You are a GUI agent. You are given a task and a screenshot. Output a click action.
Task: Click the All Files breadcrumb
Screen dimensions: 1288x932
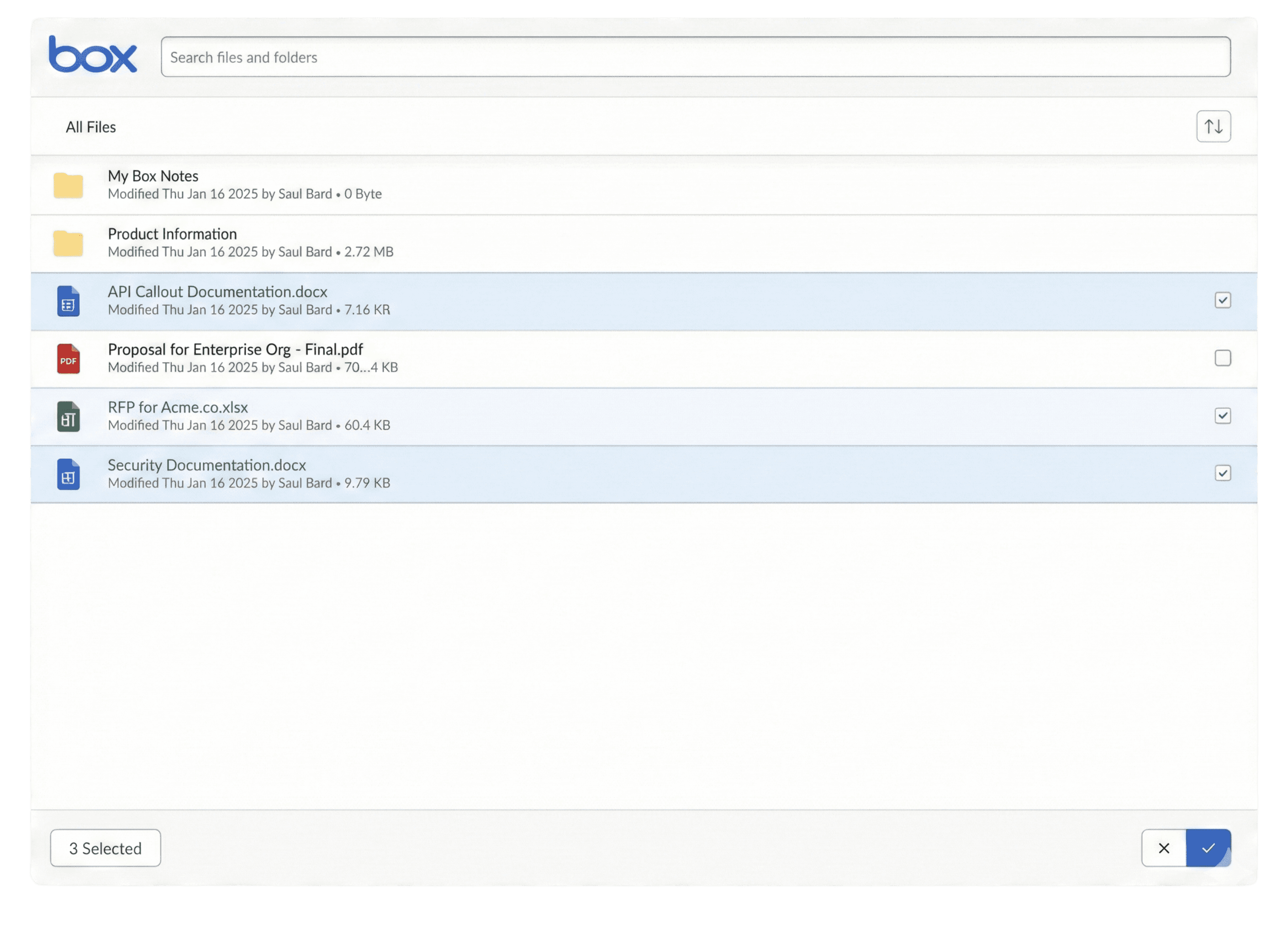pos(91,127)
